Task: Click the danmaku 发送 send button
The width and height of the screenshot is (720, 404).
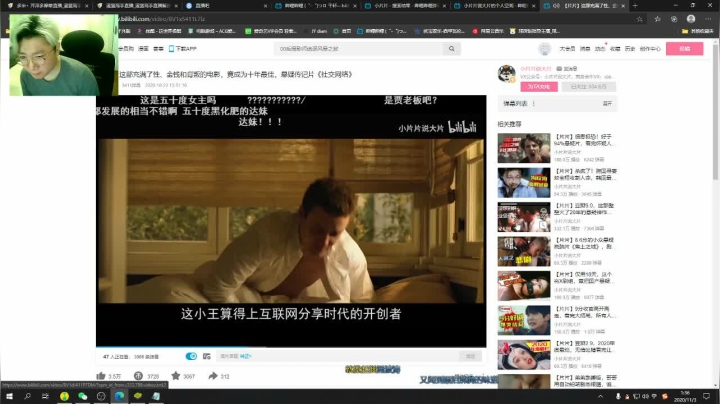Action: tap(470, 356)
